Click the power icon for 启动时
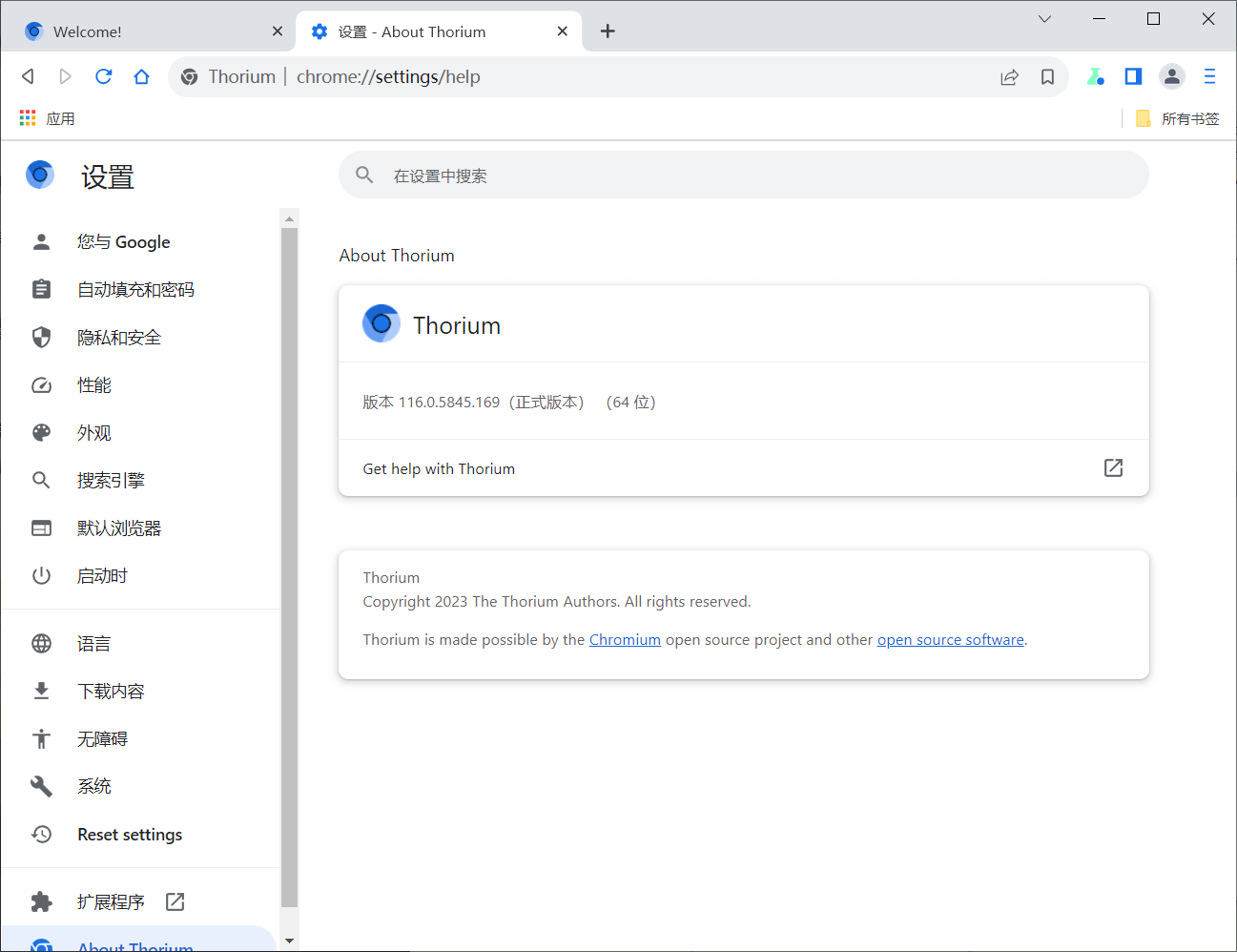The width and height of the screenshot is (1237, 952). [41, 576]
